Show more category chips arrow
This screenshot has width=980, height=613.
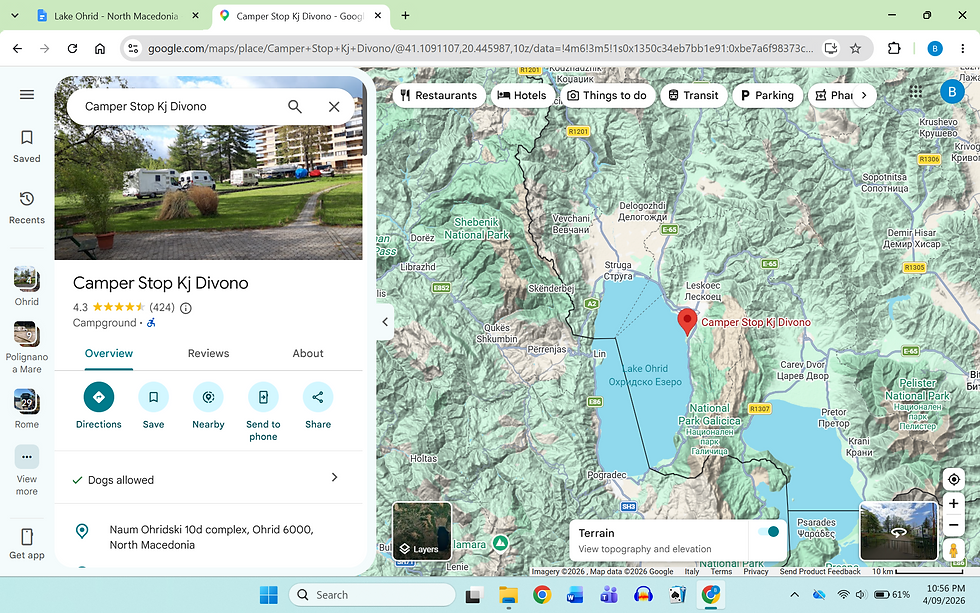tap(864, 96)
